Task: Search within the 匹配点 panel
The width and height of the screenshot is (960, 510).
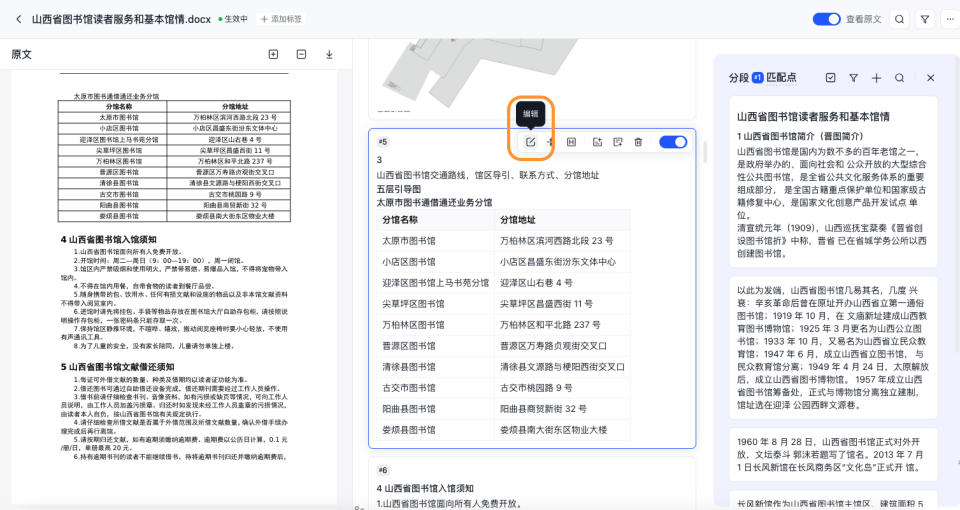Action: tap(900, 78)
